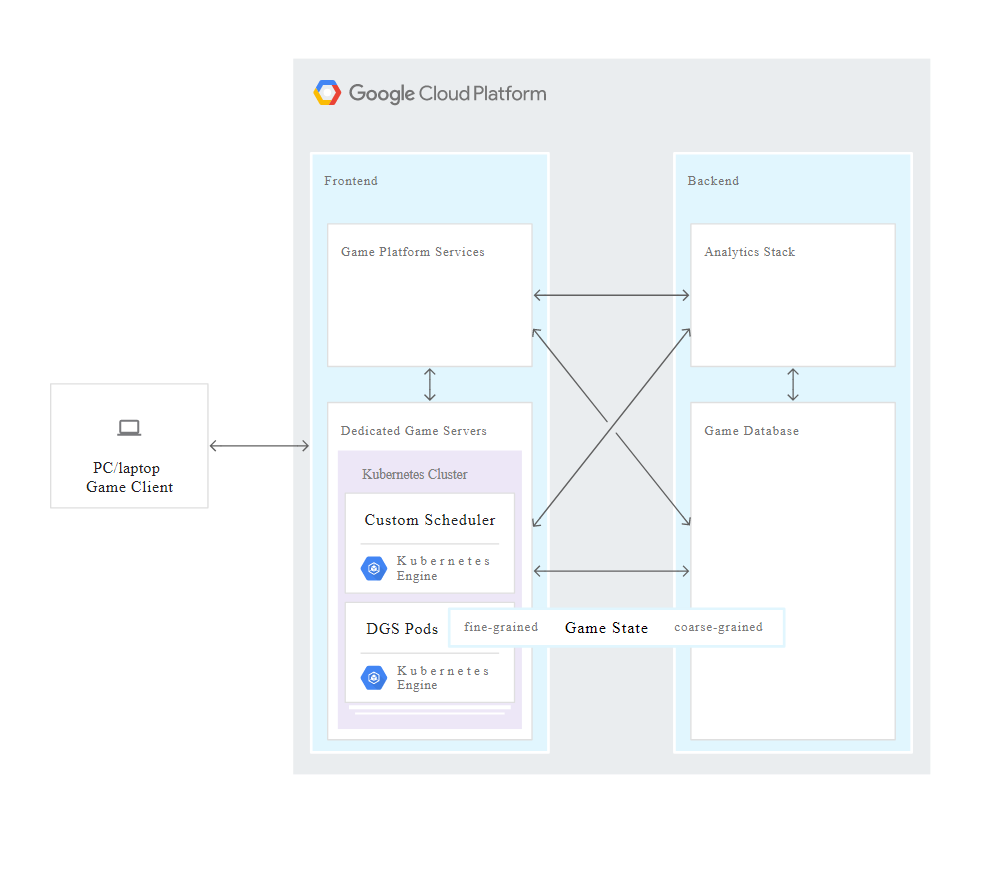Click the DGS Pods title text

tap(402, 629)
